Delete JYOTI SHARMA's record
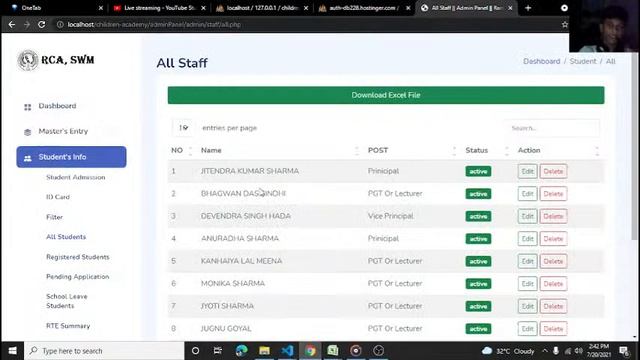Screen dimensions: 640x360 (553, 306)
